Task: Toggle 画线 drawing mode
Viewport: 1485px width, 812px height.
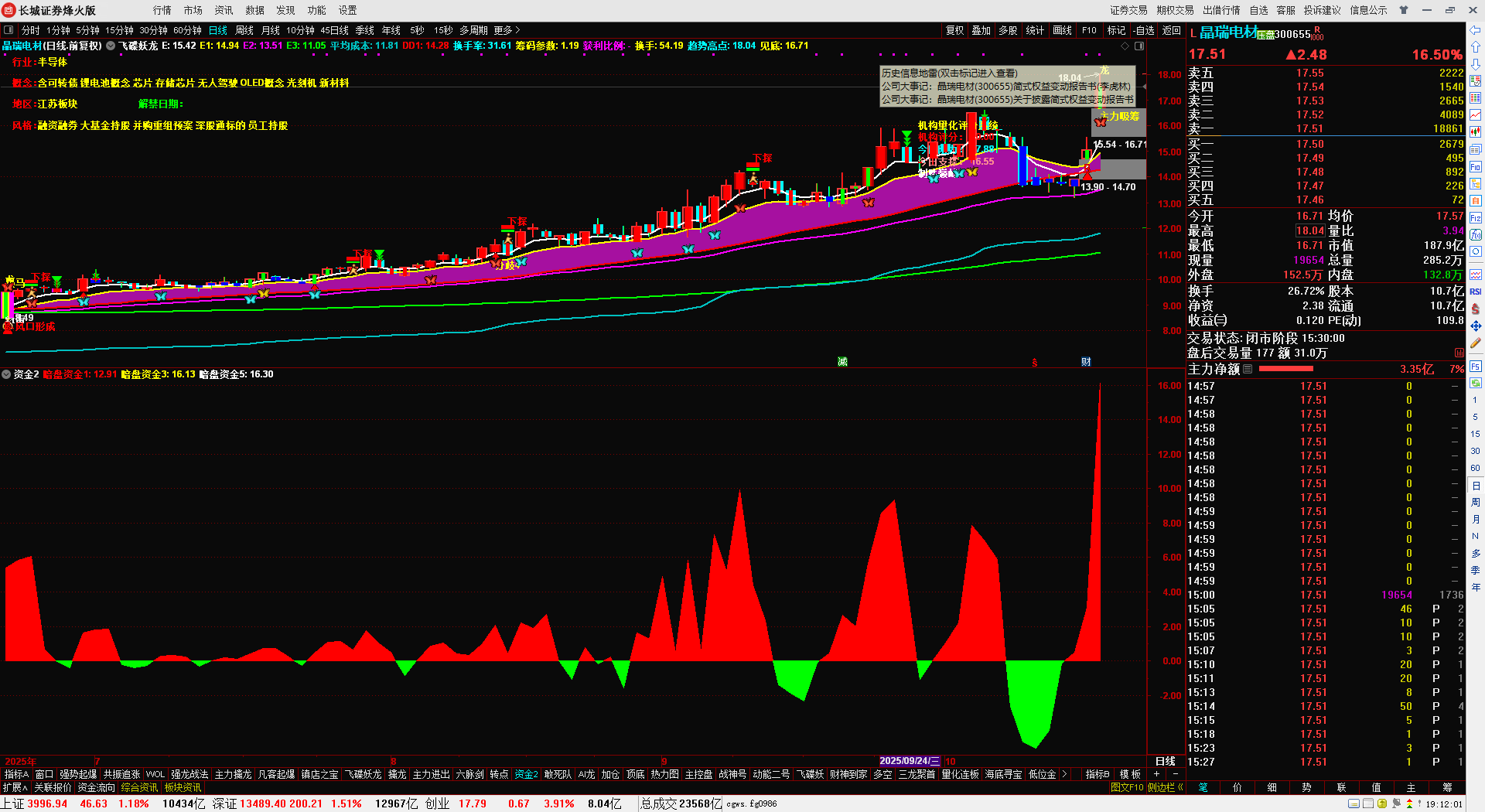Action: 1063,30
